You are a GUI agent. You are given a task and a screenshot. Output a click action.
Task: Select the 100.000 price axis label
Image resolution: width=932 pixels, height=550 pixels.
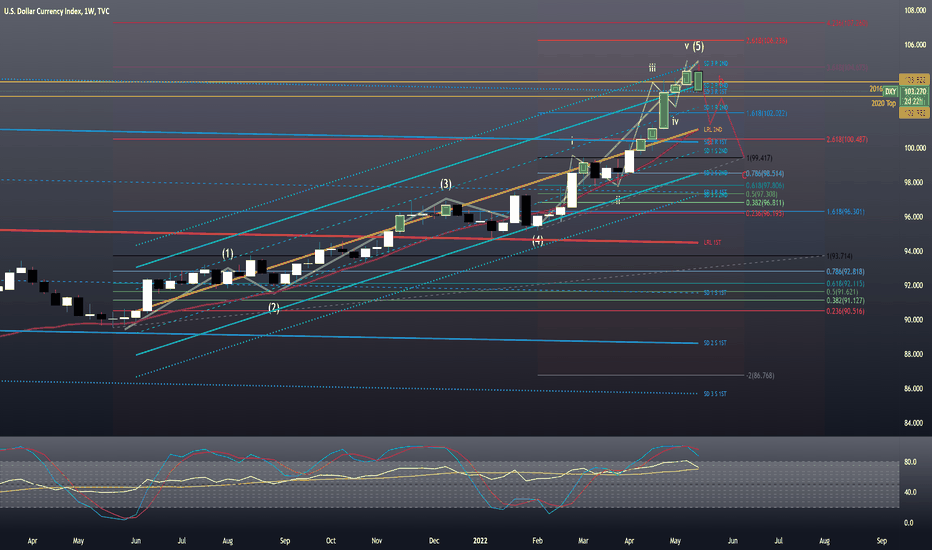click(x=915, y=148)
